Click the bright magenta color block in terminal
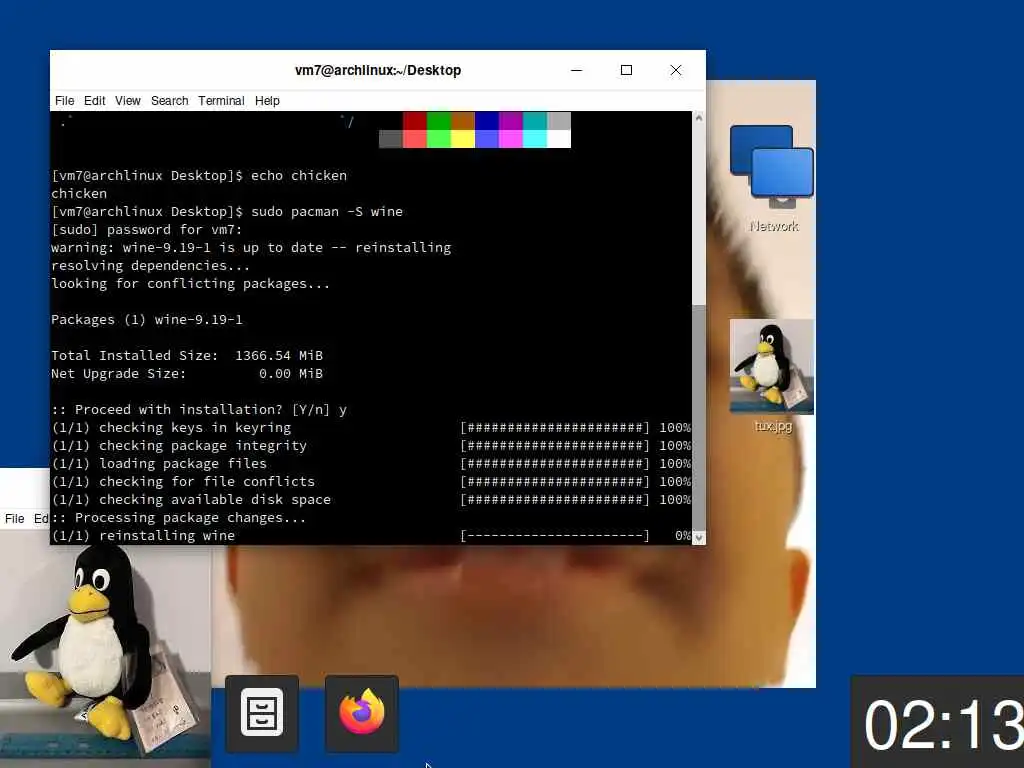Viewport: 1024px width, 768px height. [x=511, y=138]
